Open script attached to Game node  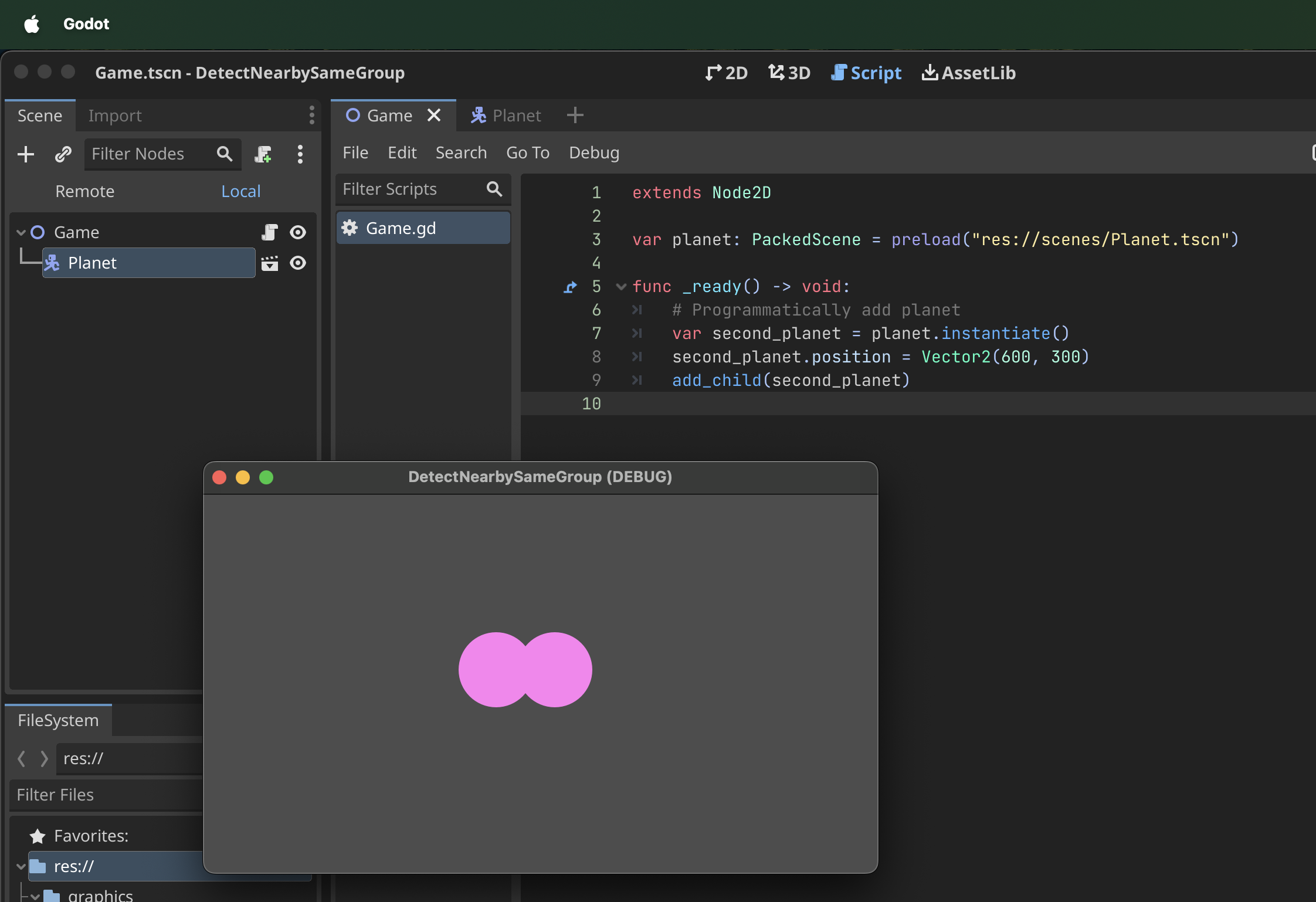tap(269, 232)
